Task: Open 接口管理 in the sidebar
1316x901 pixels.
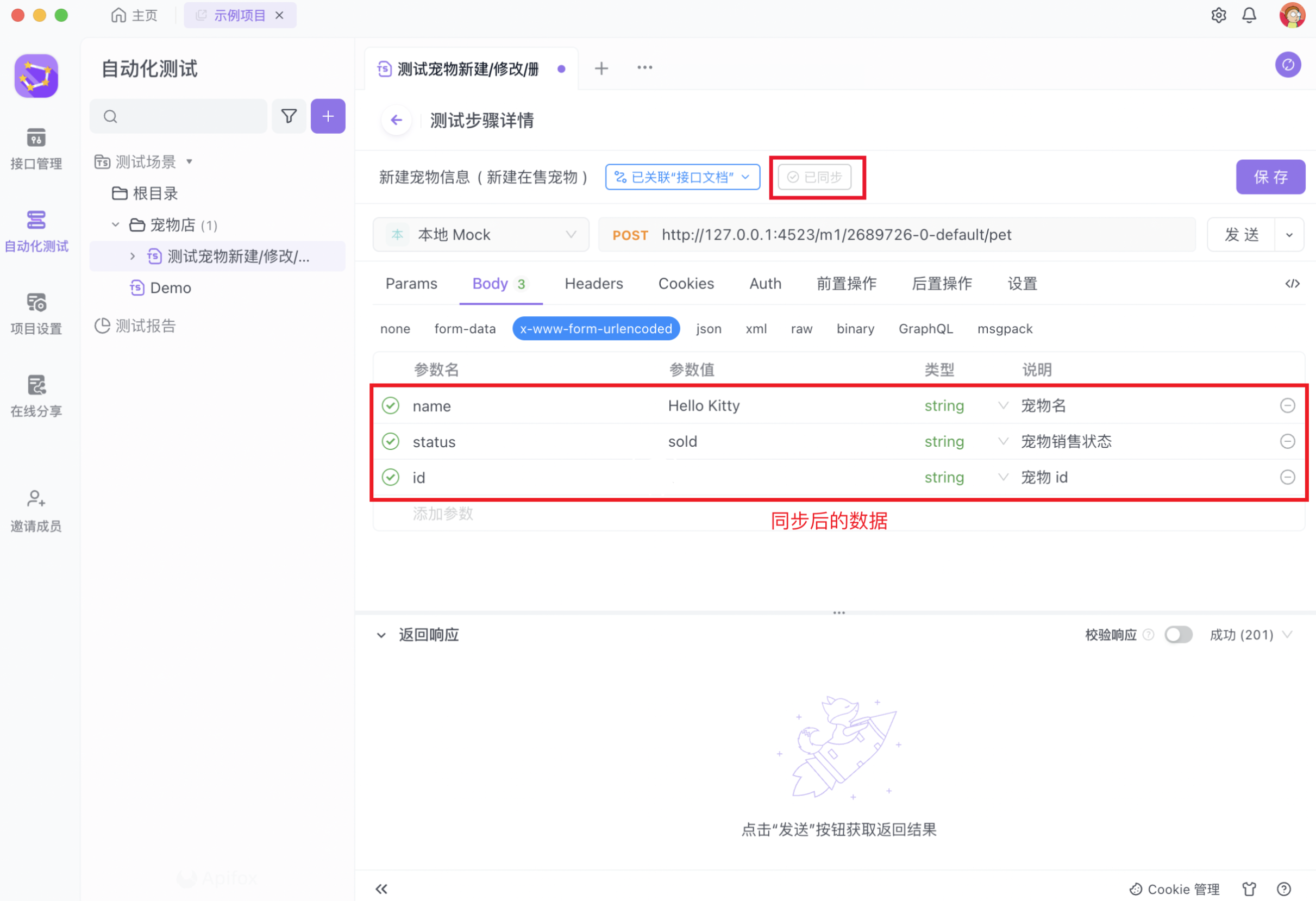Action: (x=36, y=148)
